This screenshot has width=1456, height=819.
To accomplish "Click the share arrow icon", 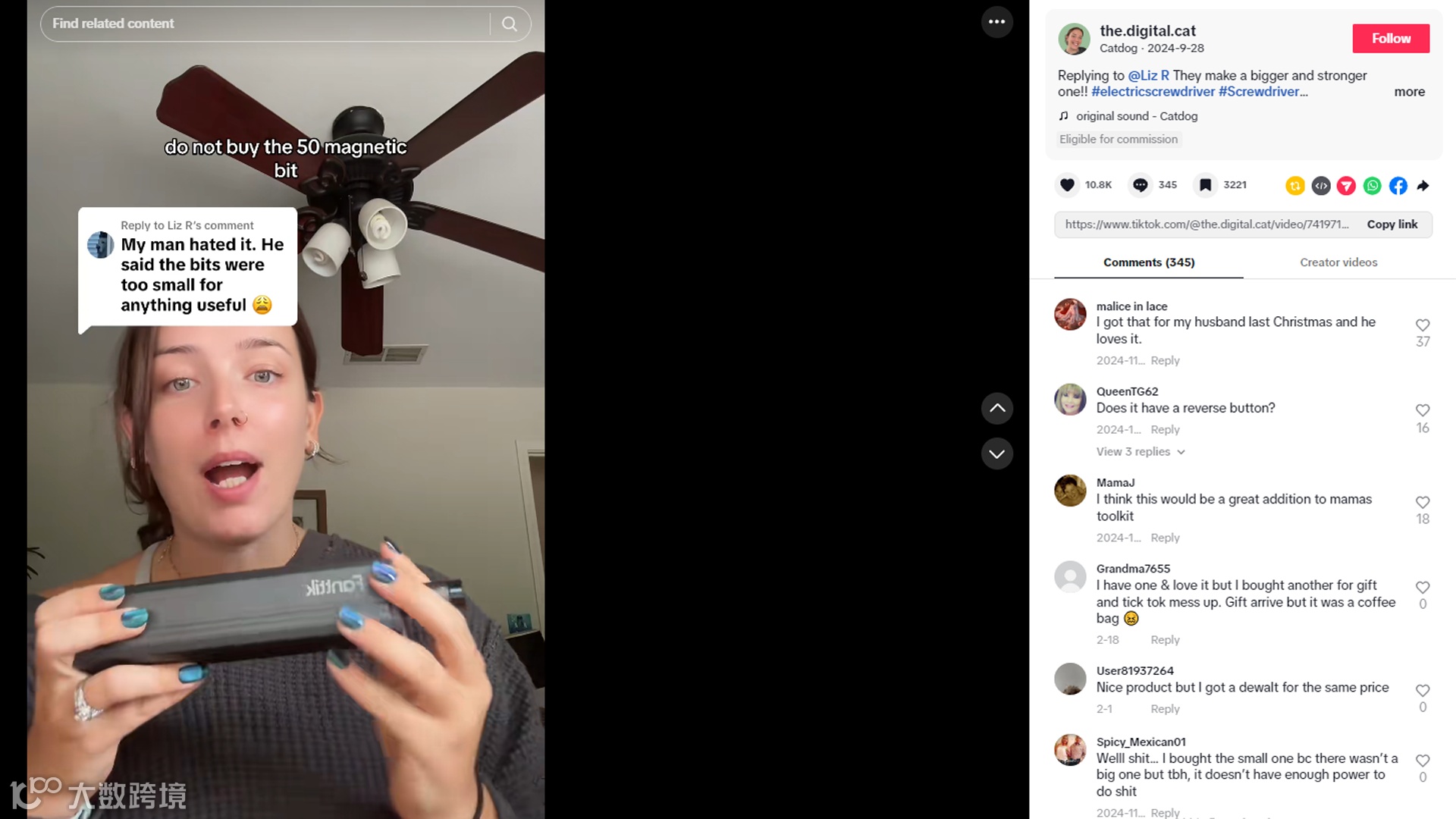I will pos(1423,186).
